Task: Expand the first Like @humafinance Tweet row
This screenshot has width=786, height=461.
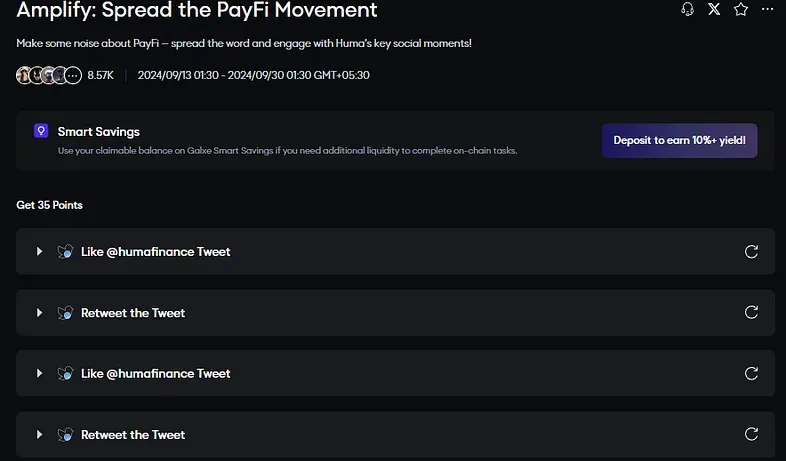Action: pyautogui.click(x=39, y=252)
